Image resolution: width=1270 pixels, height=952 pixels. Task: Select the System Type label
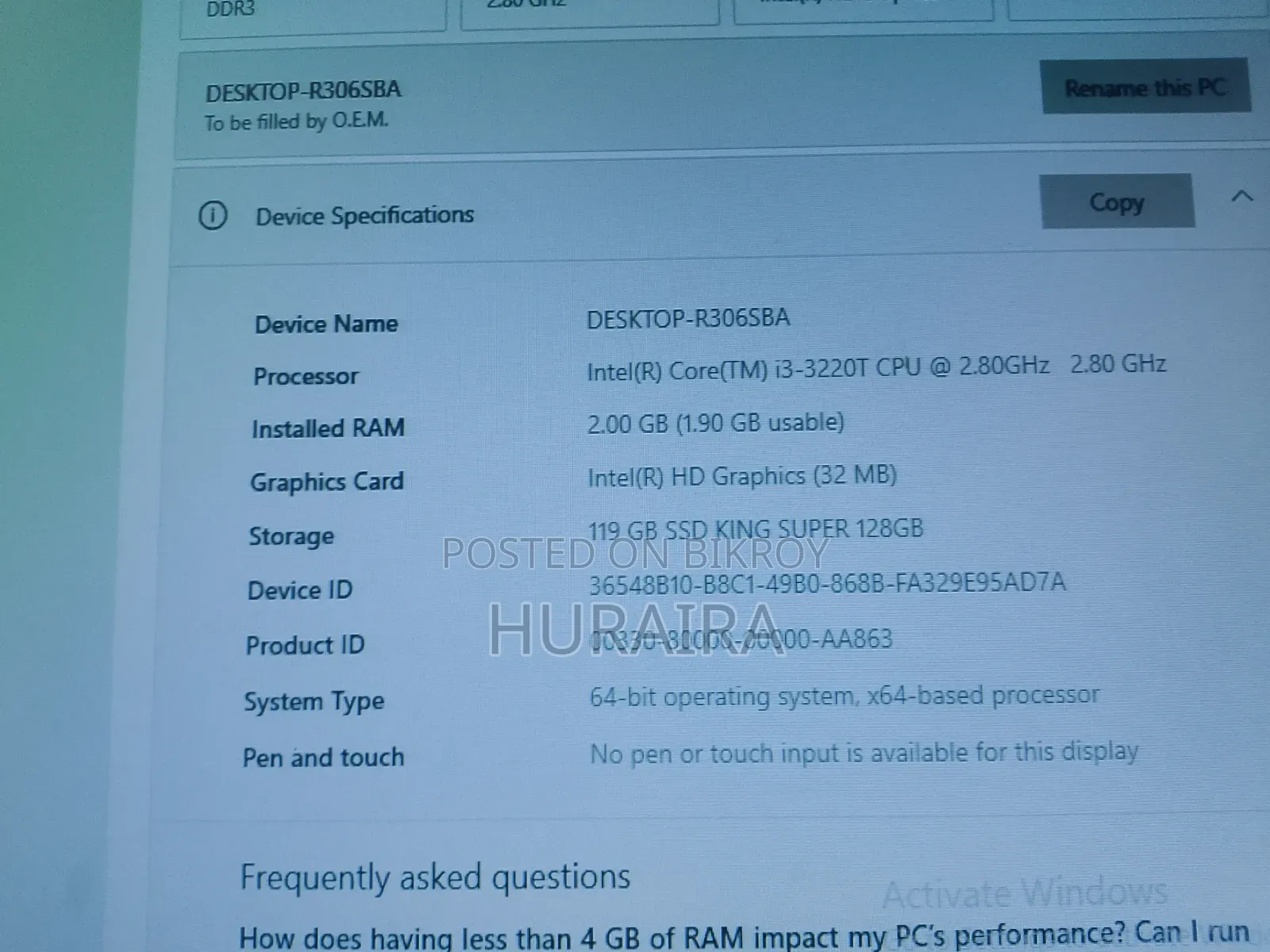[x=314, y=702]
